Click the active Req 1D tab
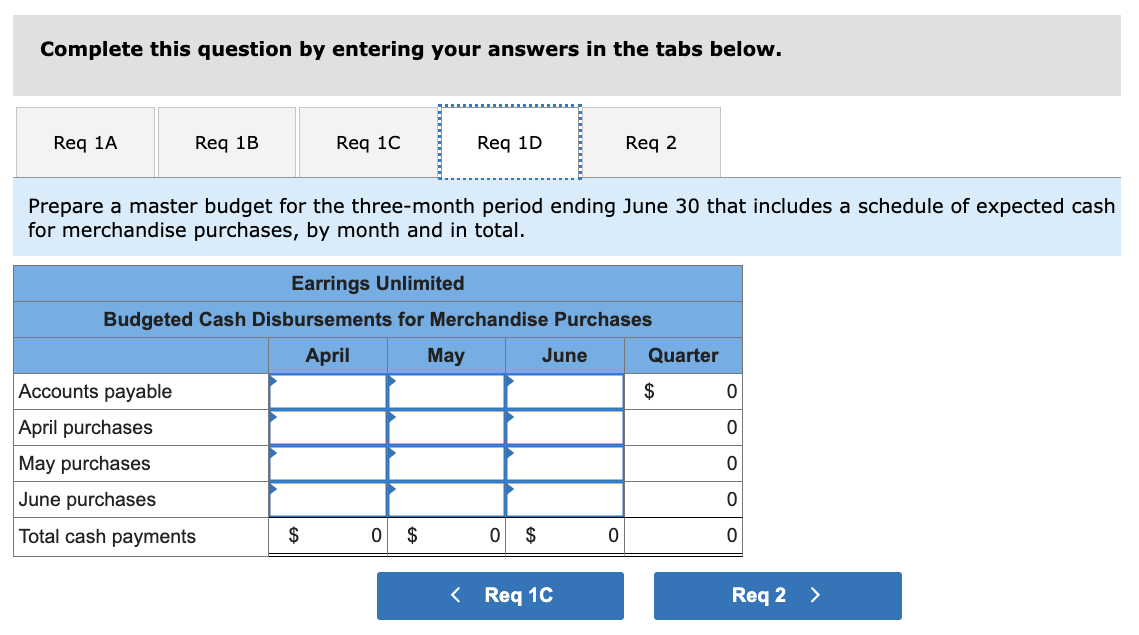 509,143
